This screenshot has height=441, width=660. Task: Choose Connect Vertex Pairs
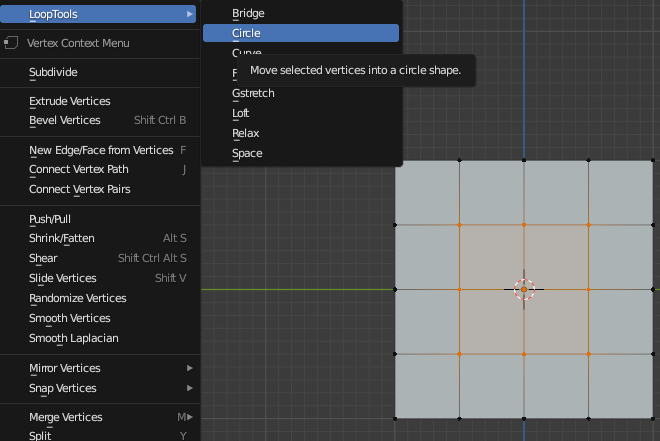98,189
